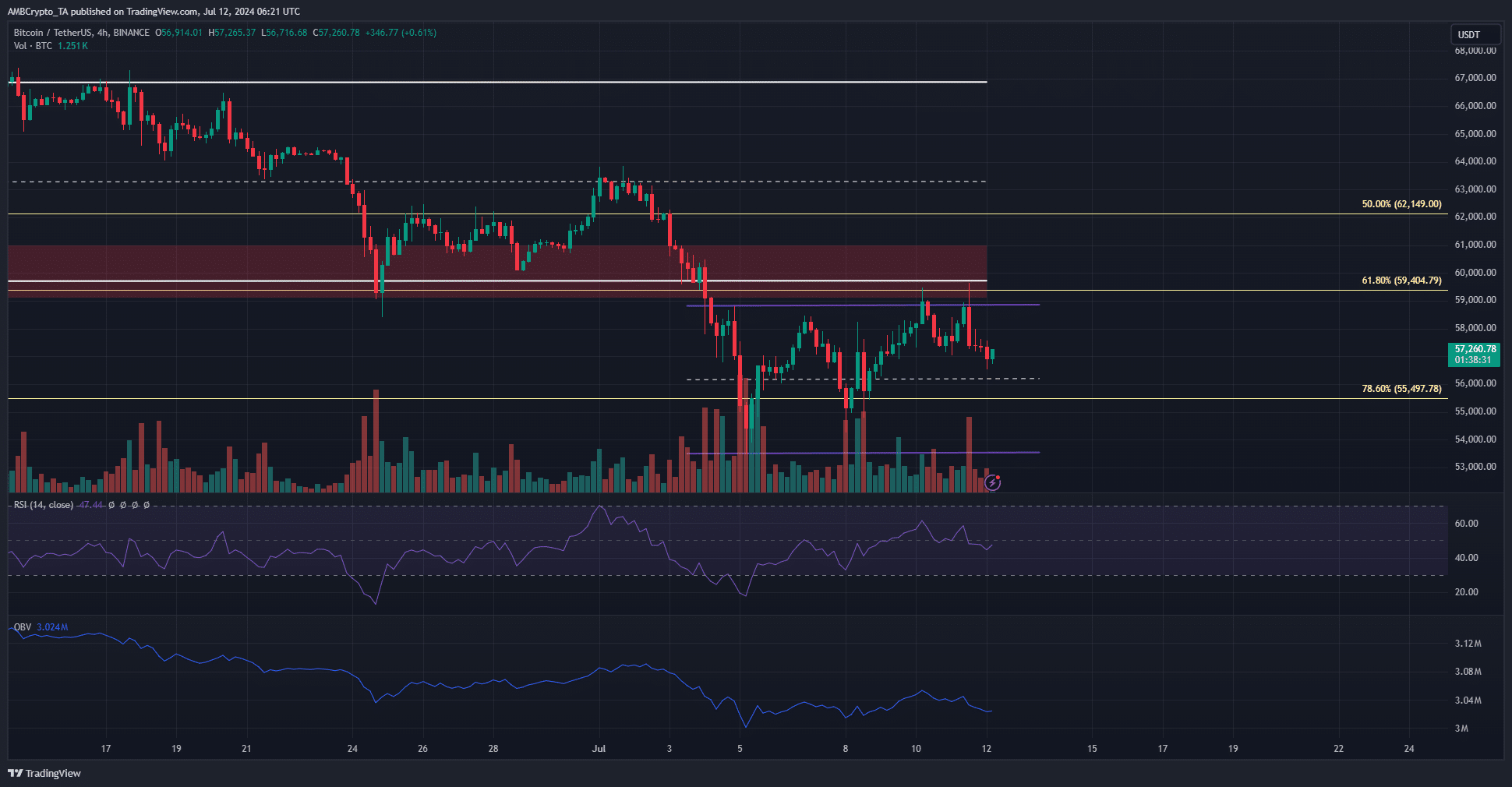Click the lightning bolt icon beside latest volume bar
Viewport: 1512px width, 787px height.
click(x=992, y=483)
